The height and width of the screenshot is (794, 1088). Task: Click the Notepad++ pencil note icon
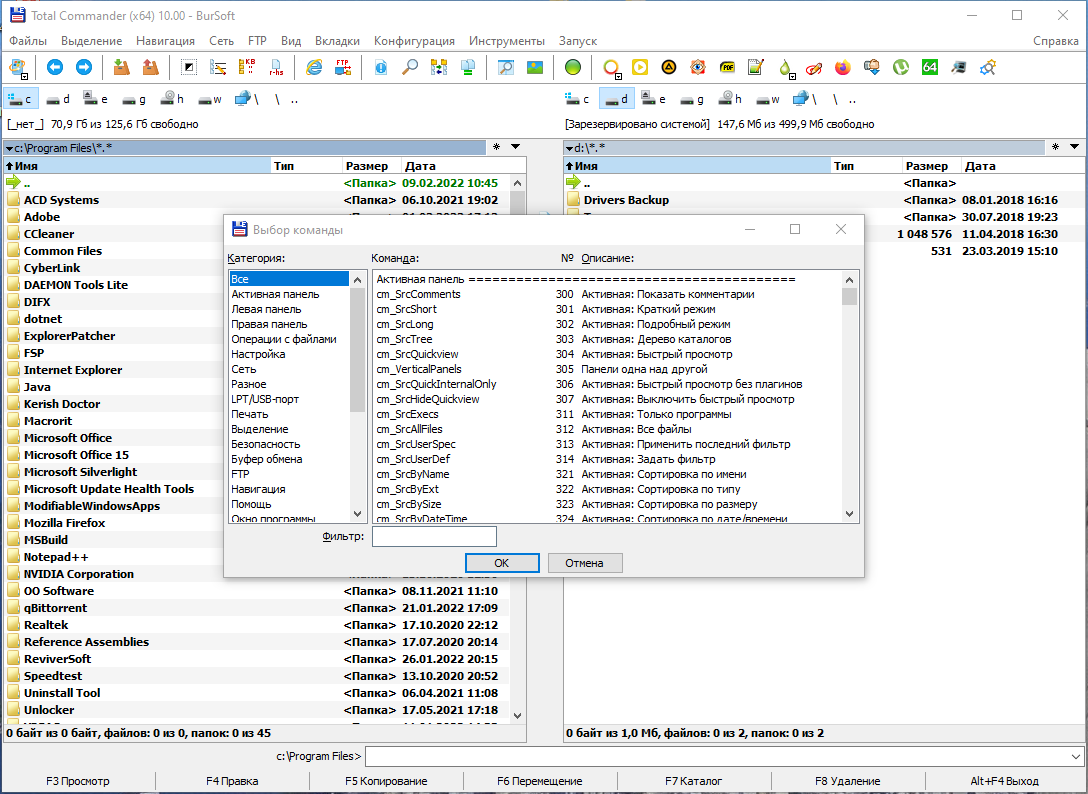(756, 67)
